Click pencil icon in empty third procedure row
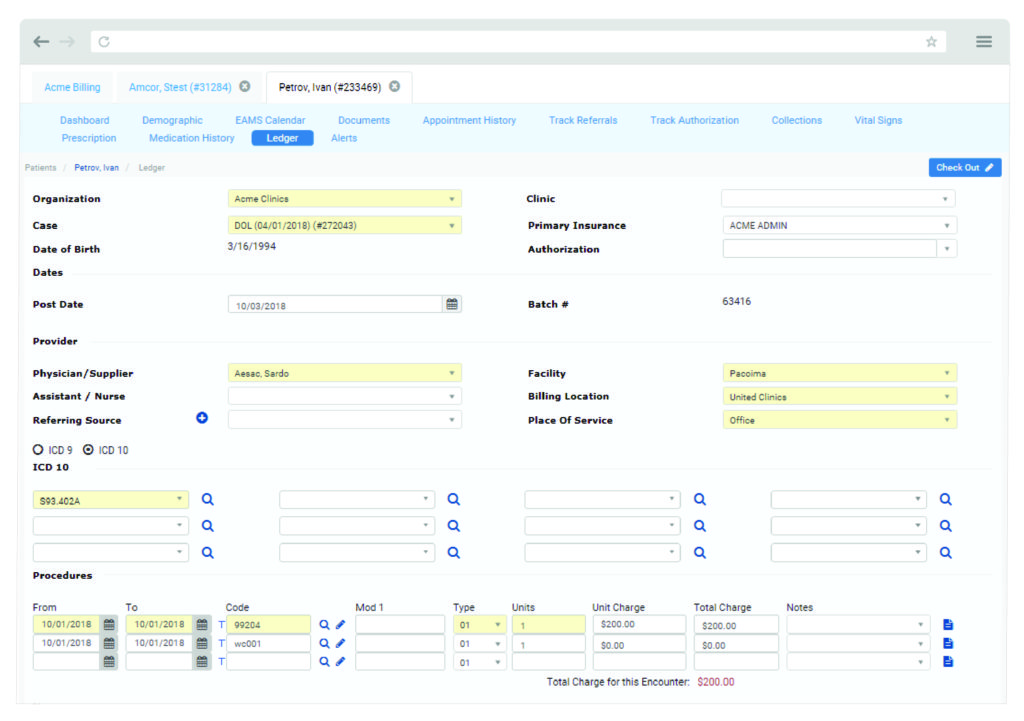1024x721 pixels. pos(340,662)
